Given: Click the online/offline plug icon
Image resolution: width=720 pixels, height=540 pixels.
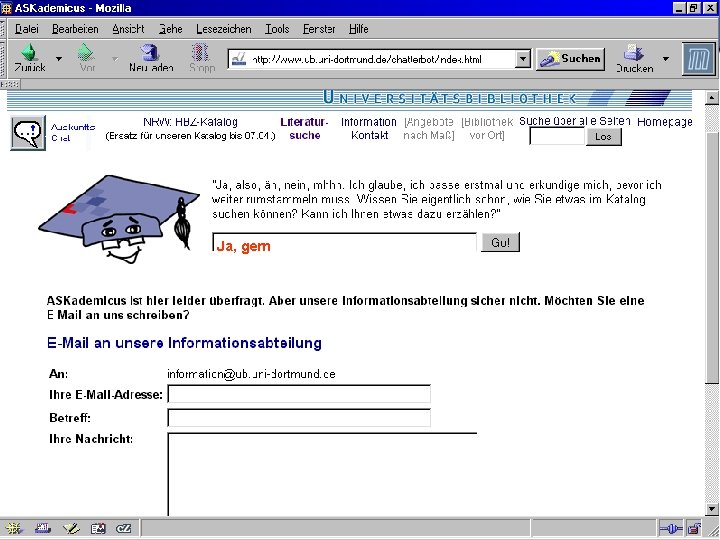Looking at the screenshot, I should point(670,529).
